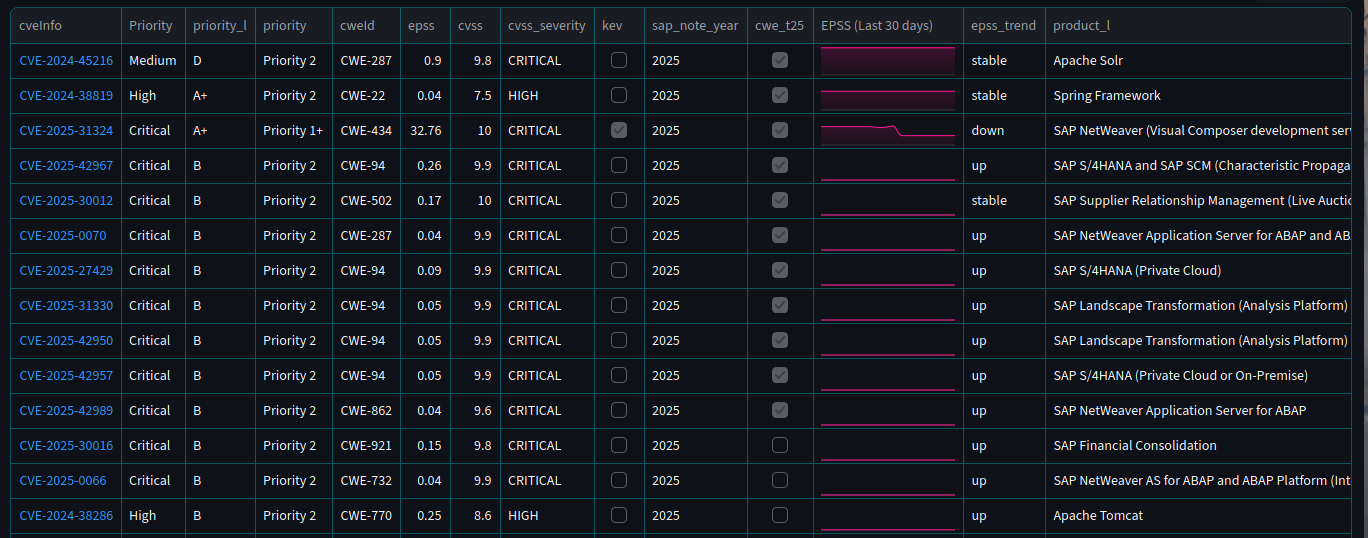Click the 'CWE-502' cell
The height and width of the screenshot is (538, 1368).
tap(366, 201)
